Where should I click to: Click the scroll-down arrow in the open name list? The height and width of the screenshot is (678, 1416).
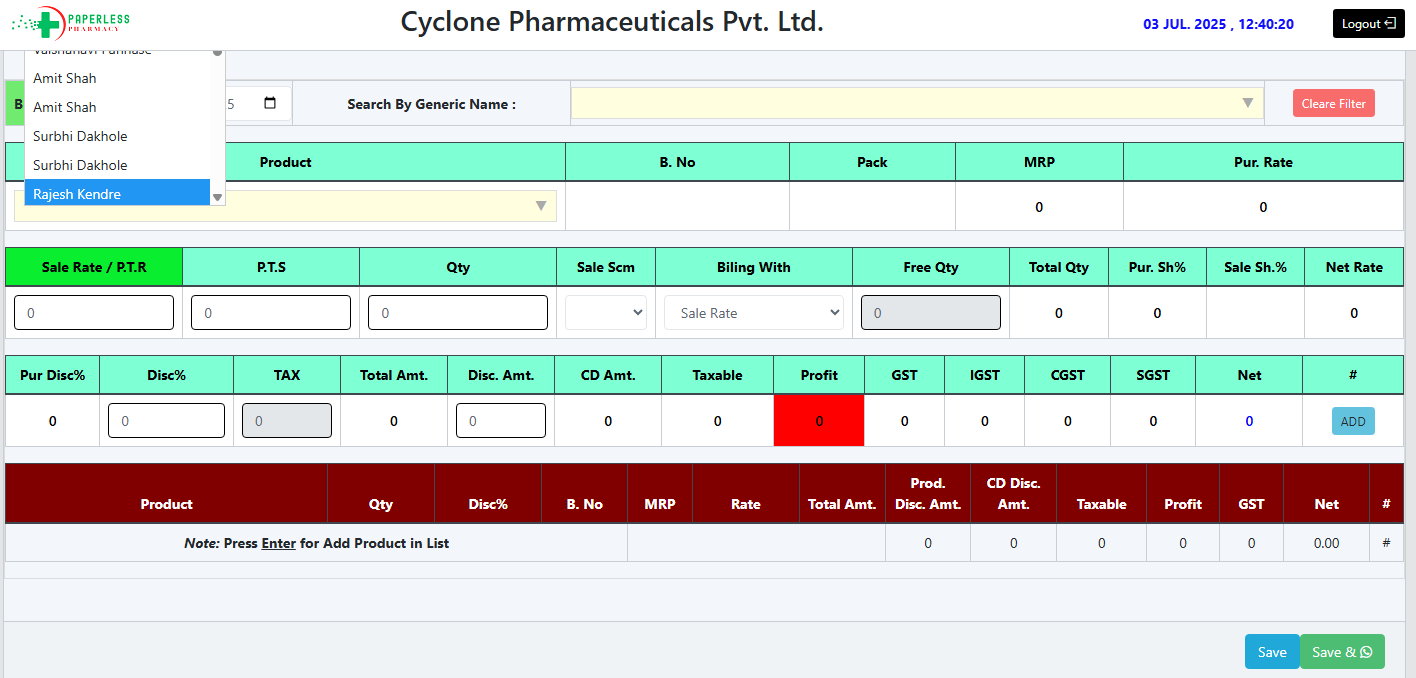[x=217, y=197]
